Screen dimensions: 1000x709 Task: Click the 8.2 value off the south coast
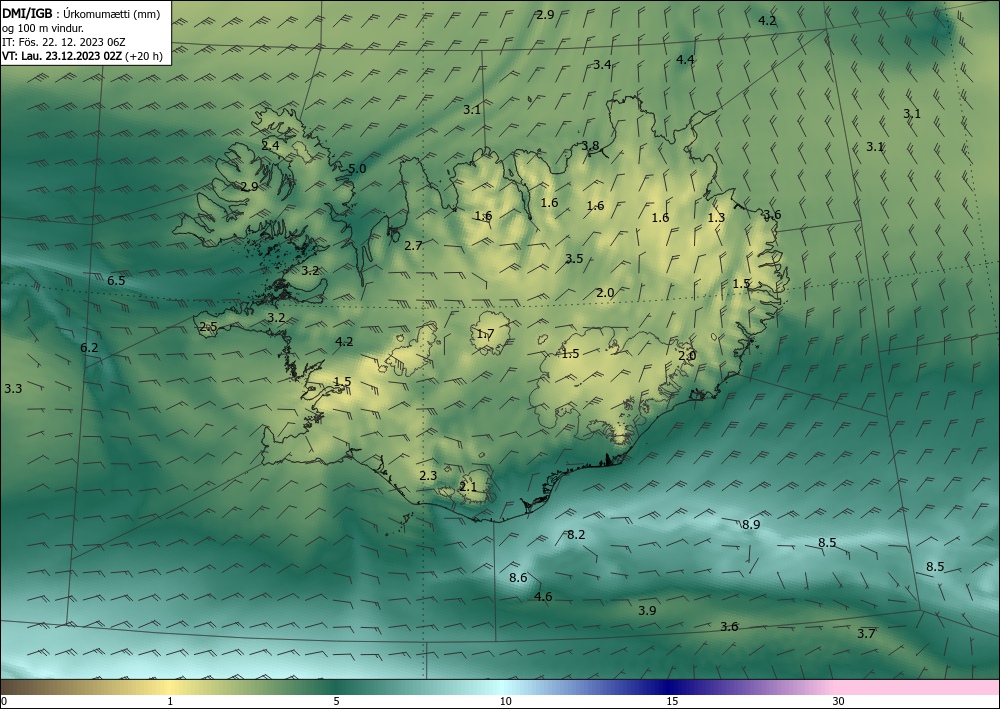[x=576, y=535]
